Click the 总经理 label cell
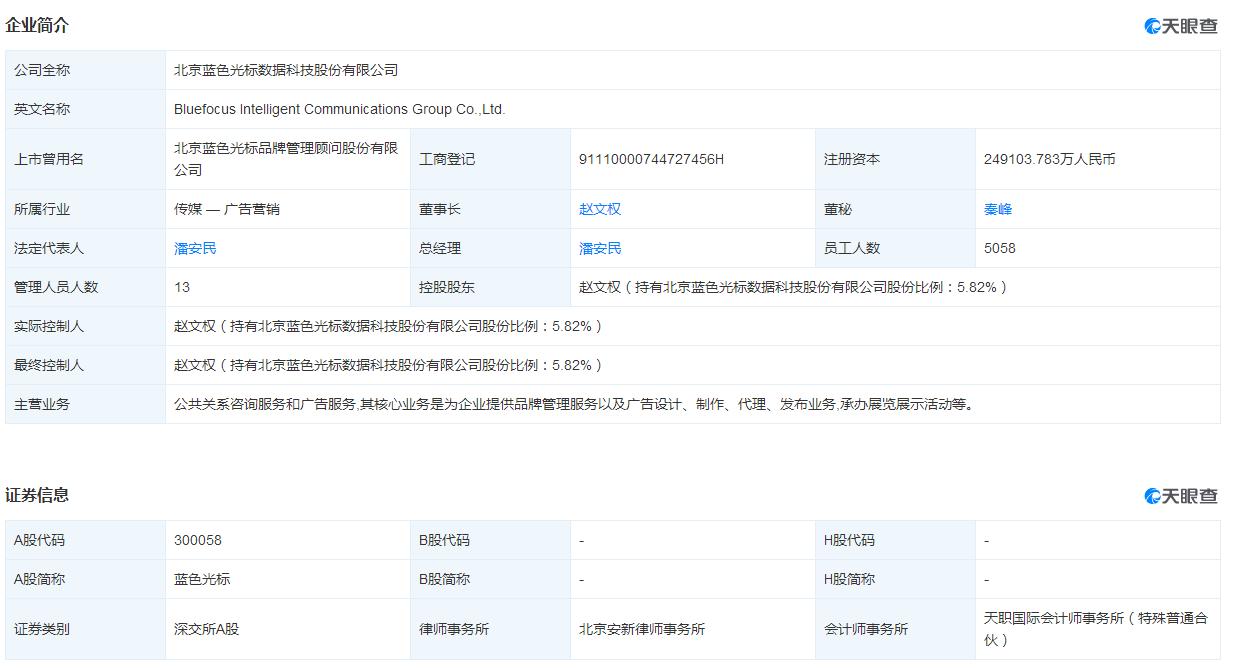The image size is (1237, 668). (x=491, y=248)
